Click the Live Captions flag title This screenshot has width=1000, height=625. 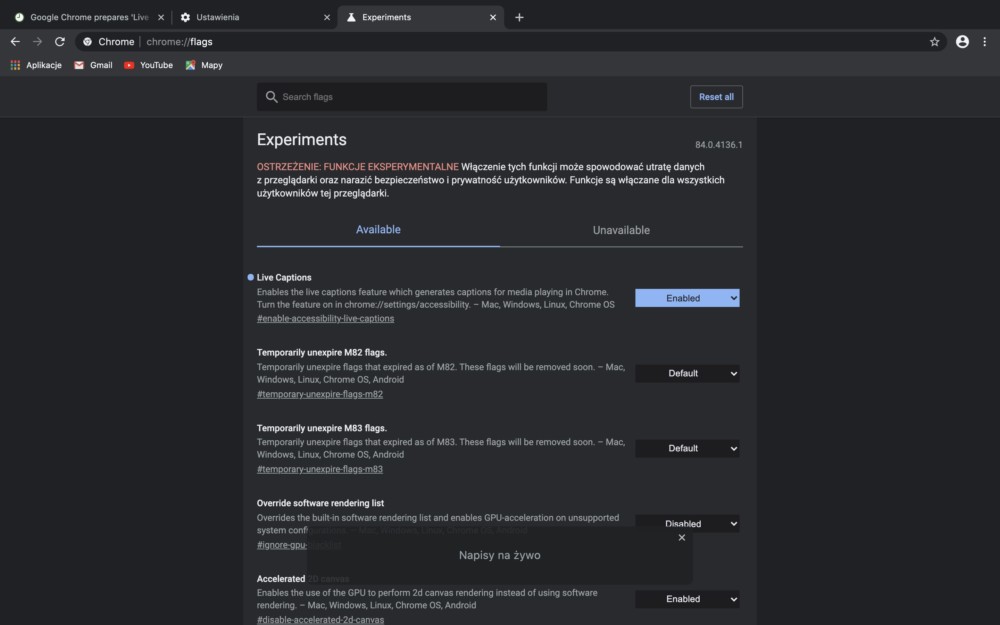coord(284,277)
